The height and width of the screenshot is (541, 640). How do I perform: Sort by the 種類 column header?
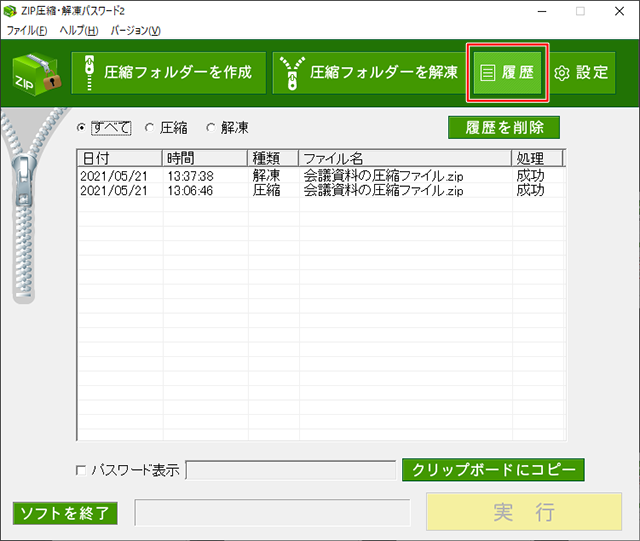tap(273, 158)
